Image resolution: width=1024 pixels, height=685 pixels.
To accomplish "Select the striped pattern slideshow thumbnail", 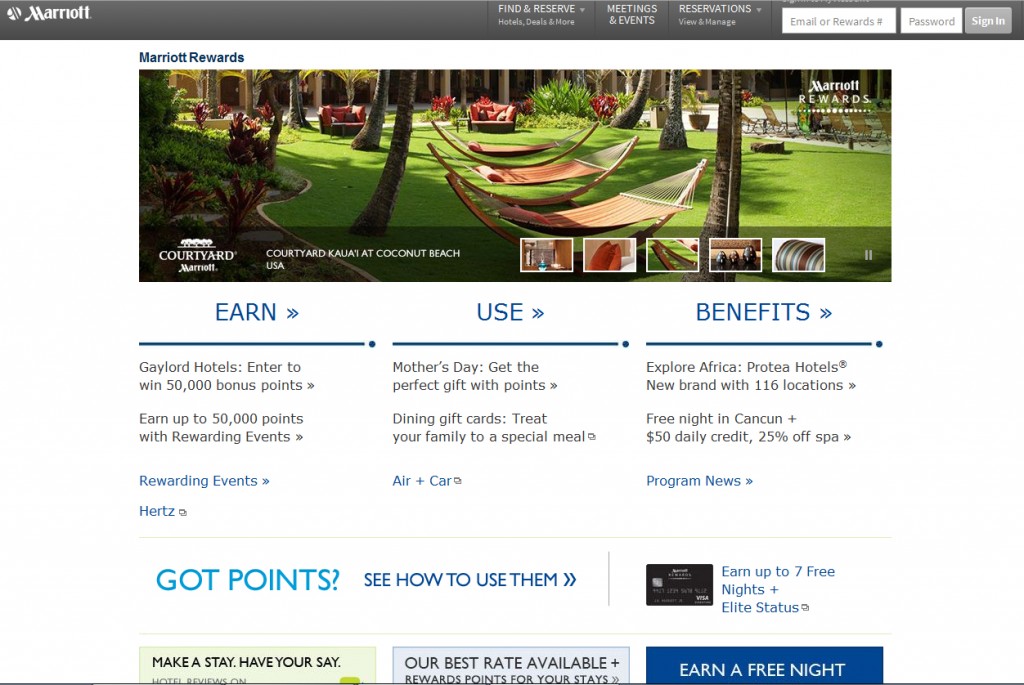I will [x=799, y=255].
